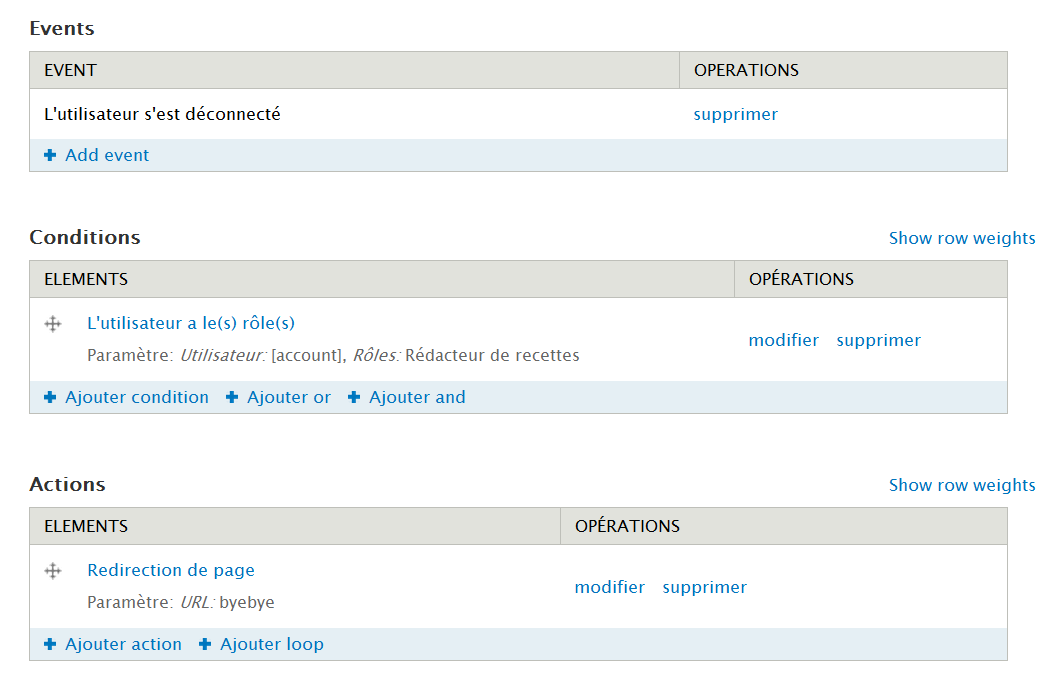Show row weights for the Actions table
1052x679 pixels.
[961, 485]
